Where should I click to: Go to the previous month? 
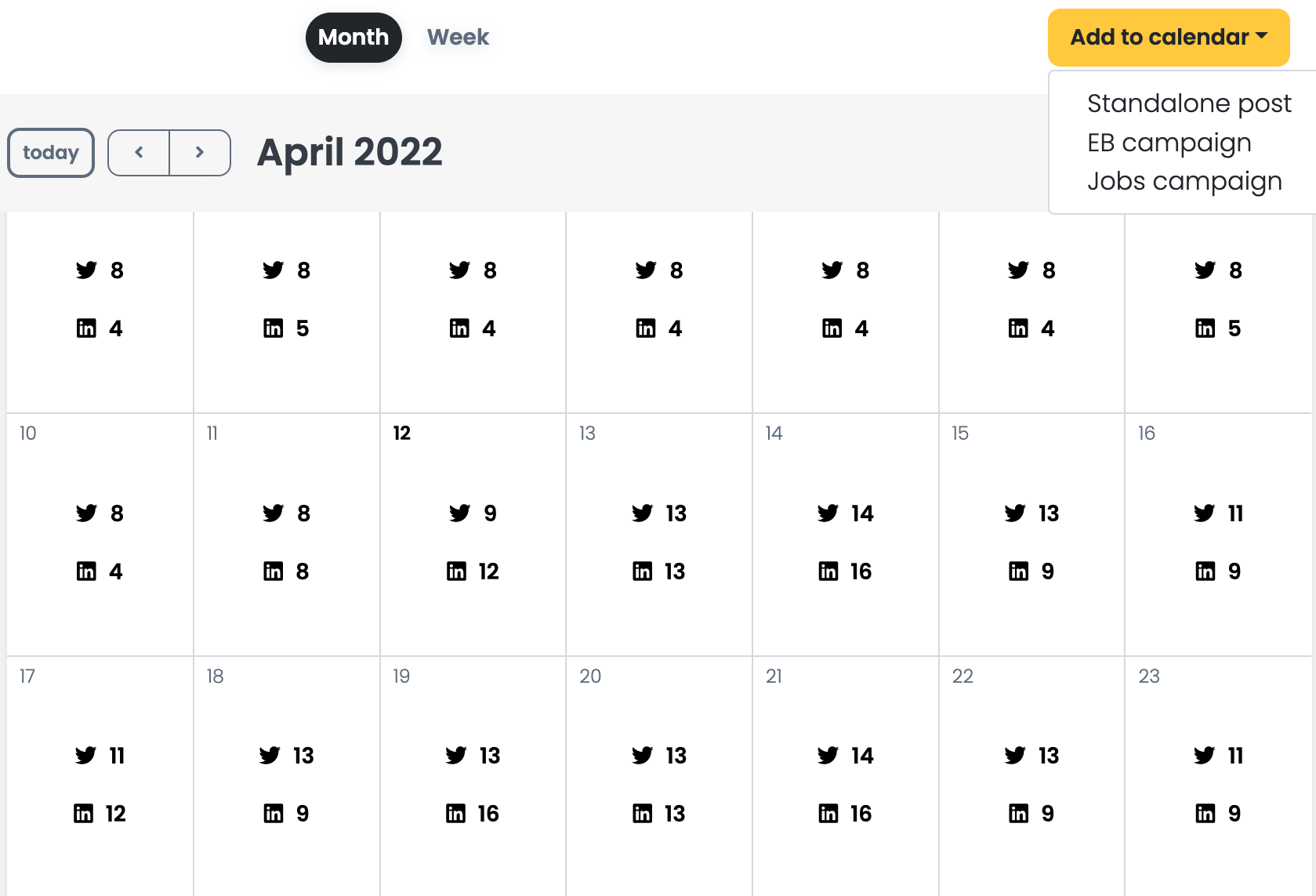coord(139,153)
